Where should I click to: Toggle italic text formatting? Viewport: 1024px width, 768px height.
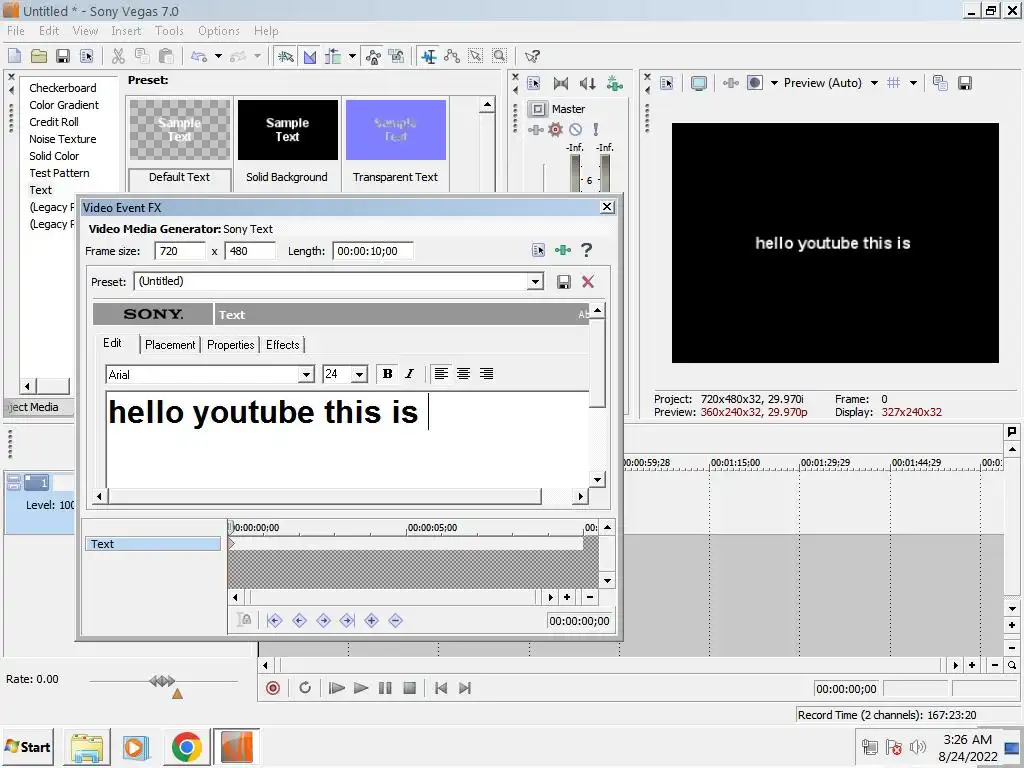[409, 374]
